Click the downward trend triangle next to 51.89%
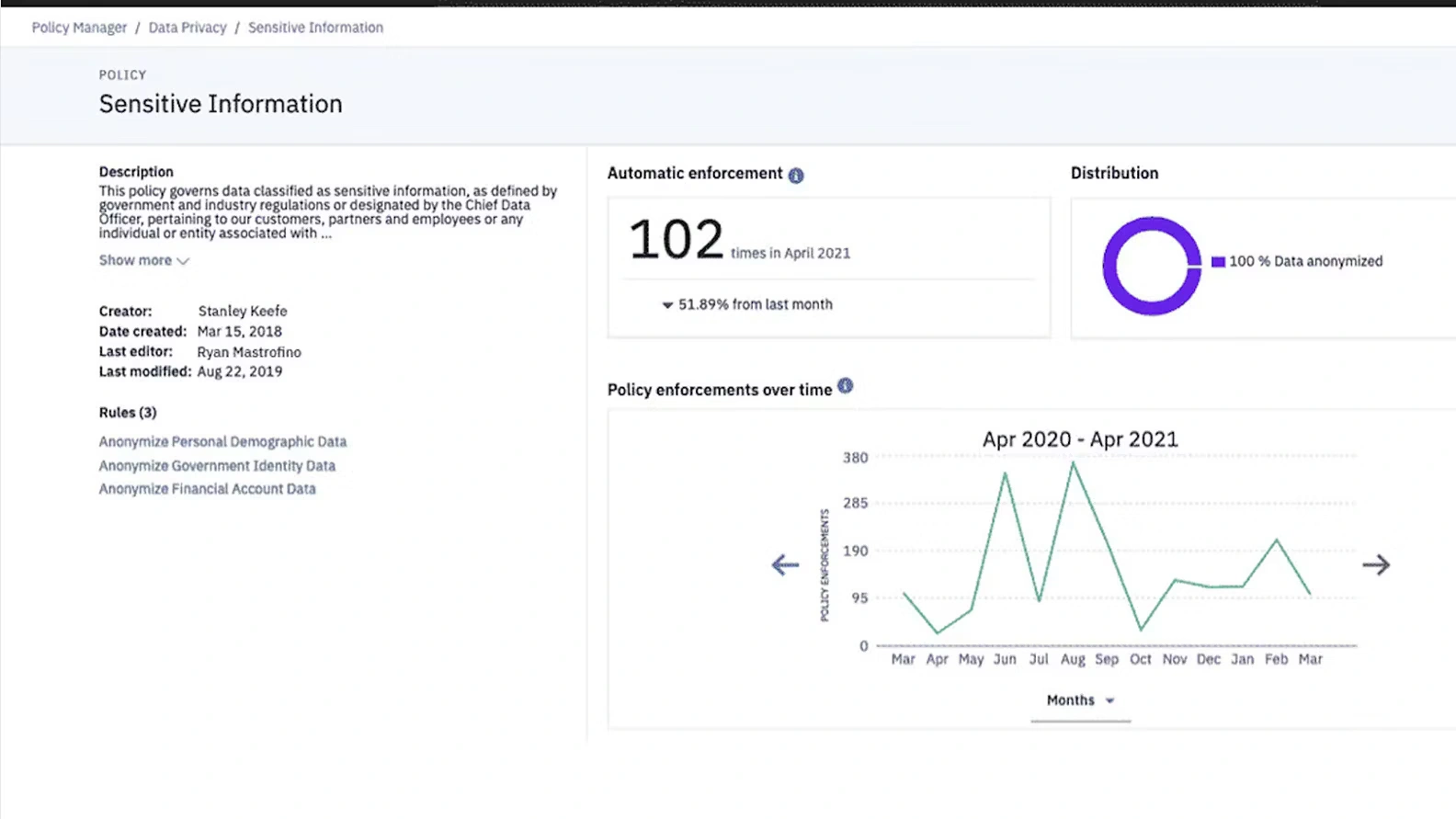 pos(667,305)
